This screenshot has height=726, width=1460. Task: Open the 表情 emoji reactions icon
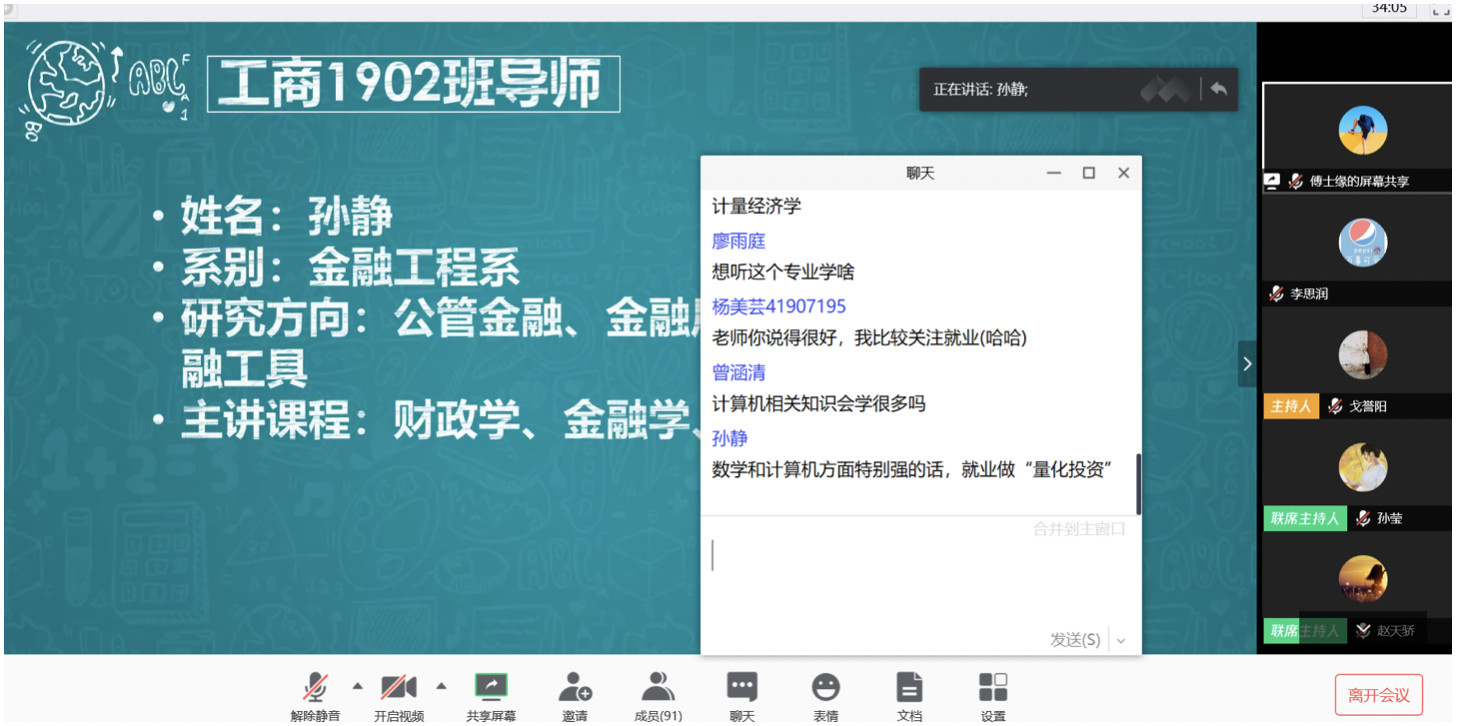[x=825, y=687]
